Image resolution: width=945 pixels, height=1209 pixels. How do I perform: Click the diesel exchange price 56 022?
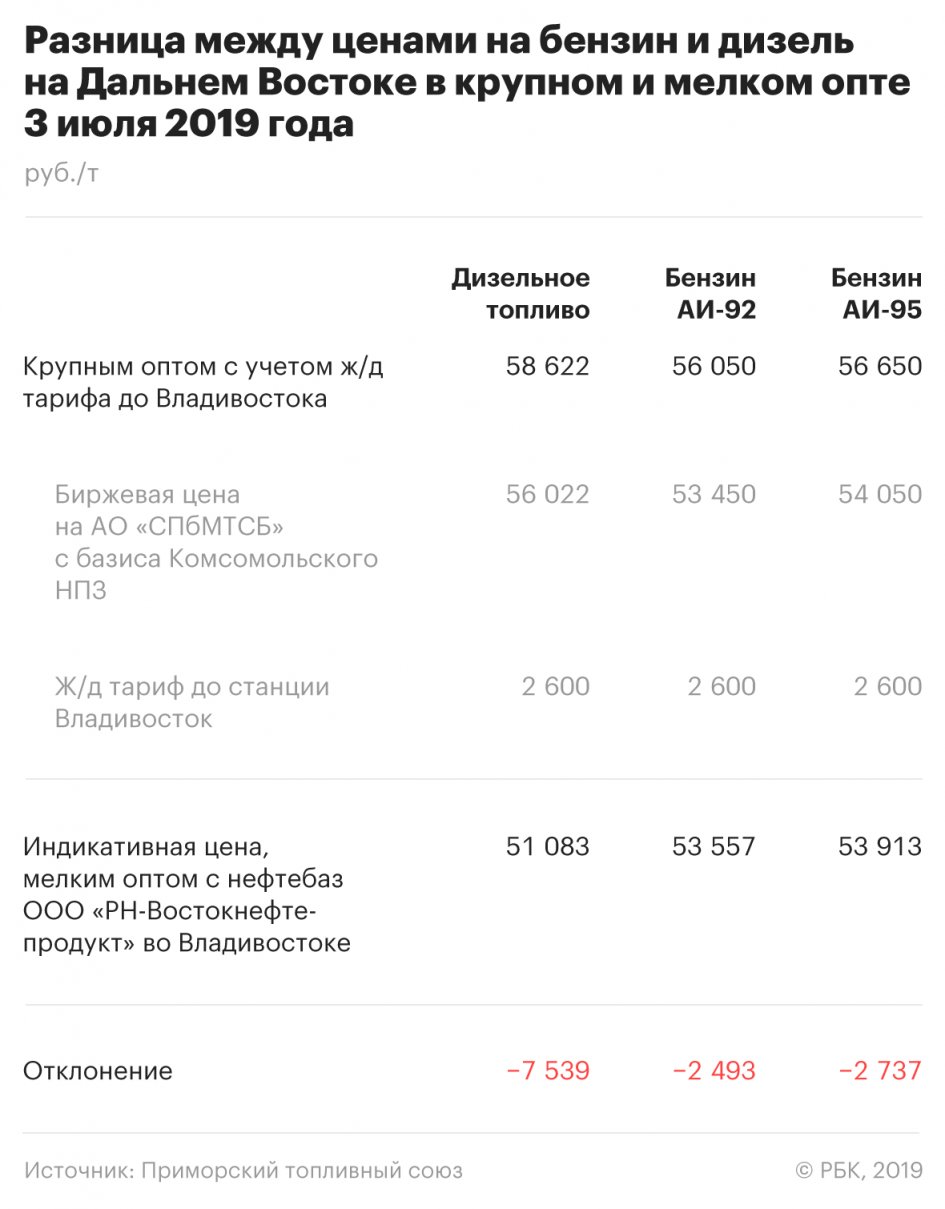[547, 495]
